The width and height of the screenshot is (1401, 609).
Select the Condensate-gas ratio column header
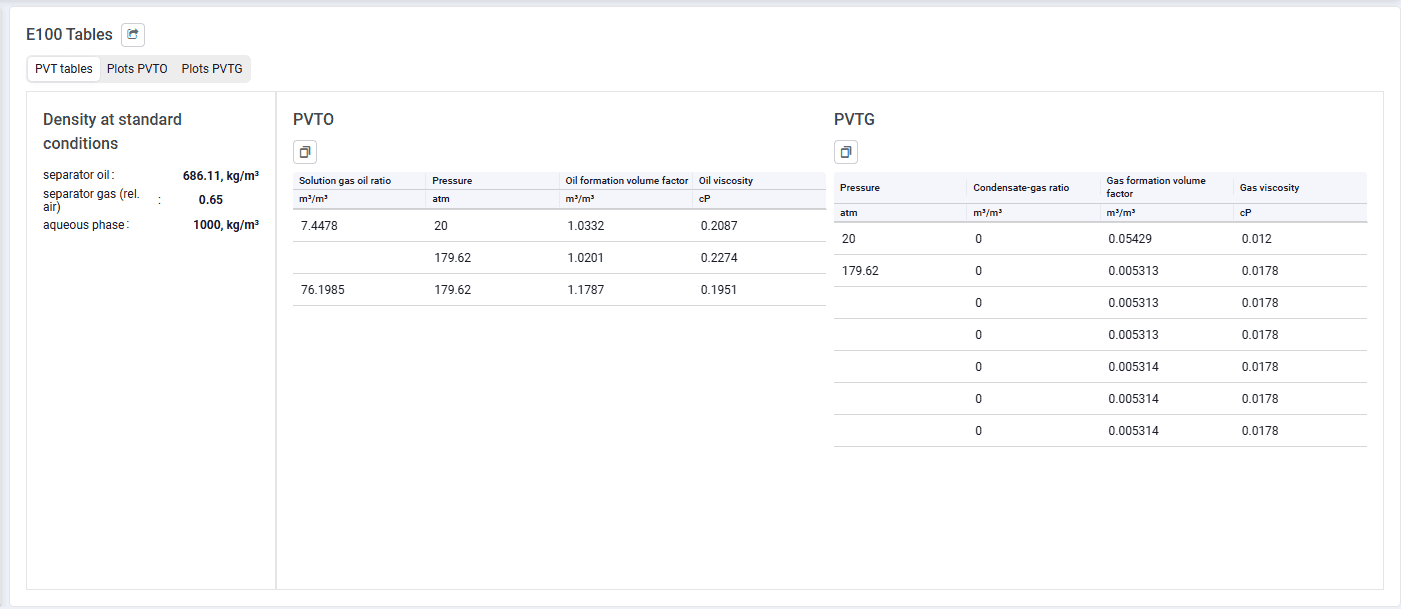pos(1020,188)
